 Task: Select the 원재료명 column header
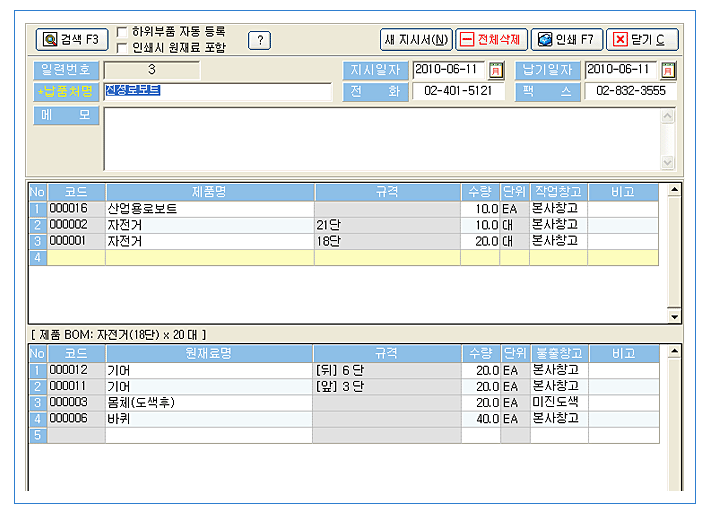(209, 353)
